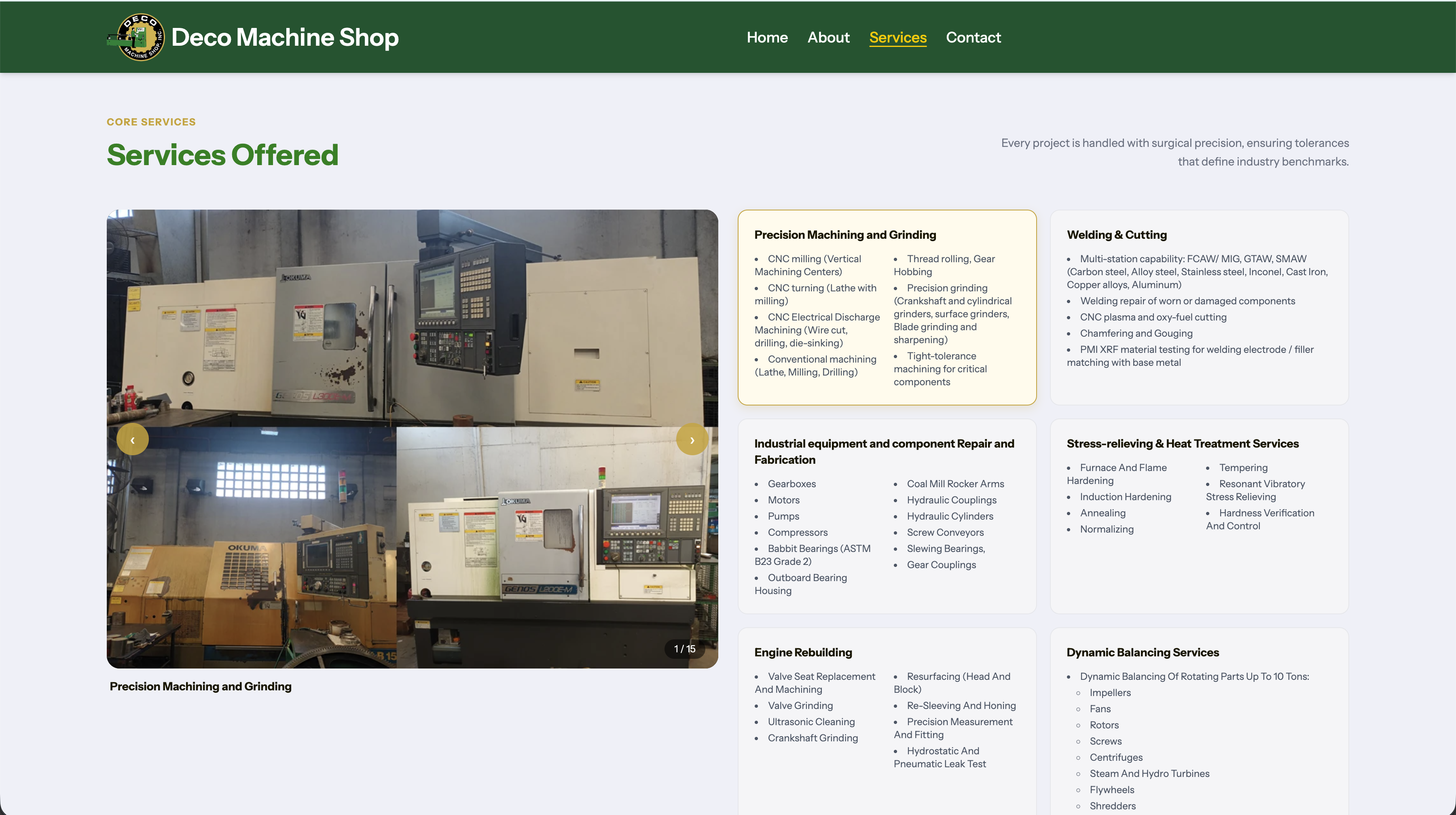1456x815 pixels.
Task: Select the Engine Rebuilding card
Action: click(x=887, y=721)
